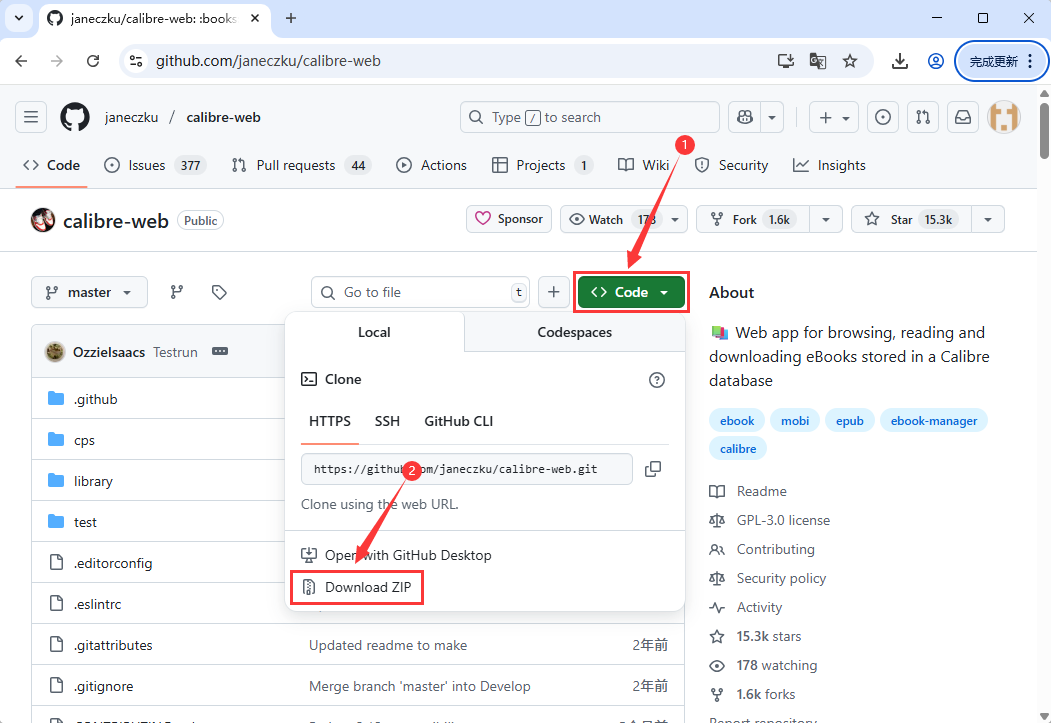Open the issues shortcut icon in header
This screenshot has height=723, width=1051.
(883, 117)
